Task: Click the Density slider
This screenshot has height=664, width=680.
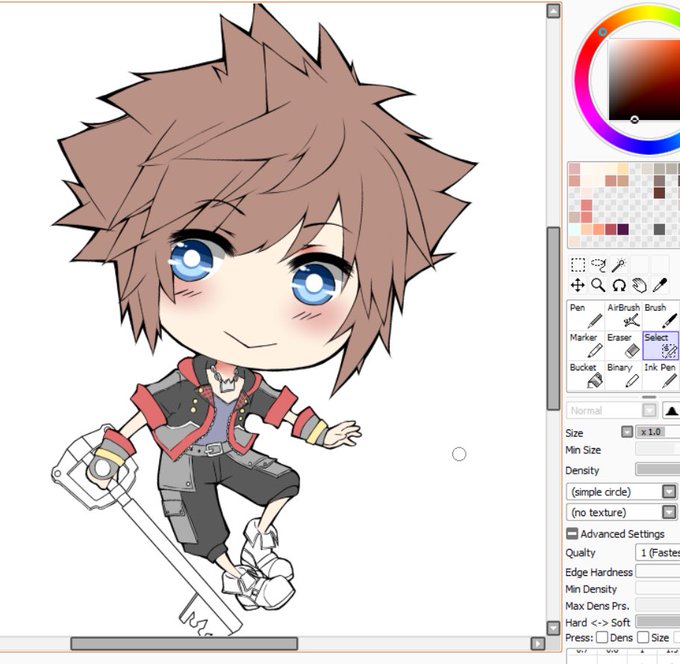Action: pyautogui.click(x=658, y=469)
